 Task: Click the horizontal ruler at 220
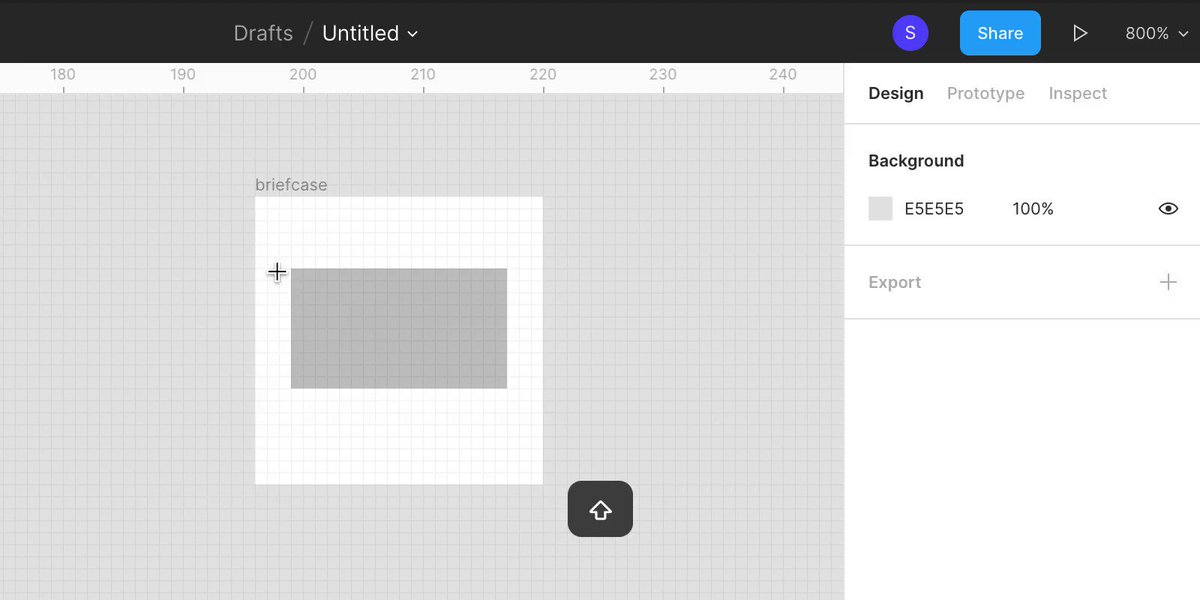coord(543,78)
